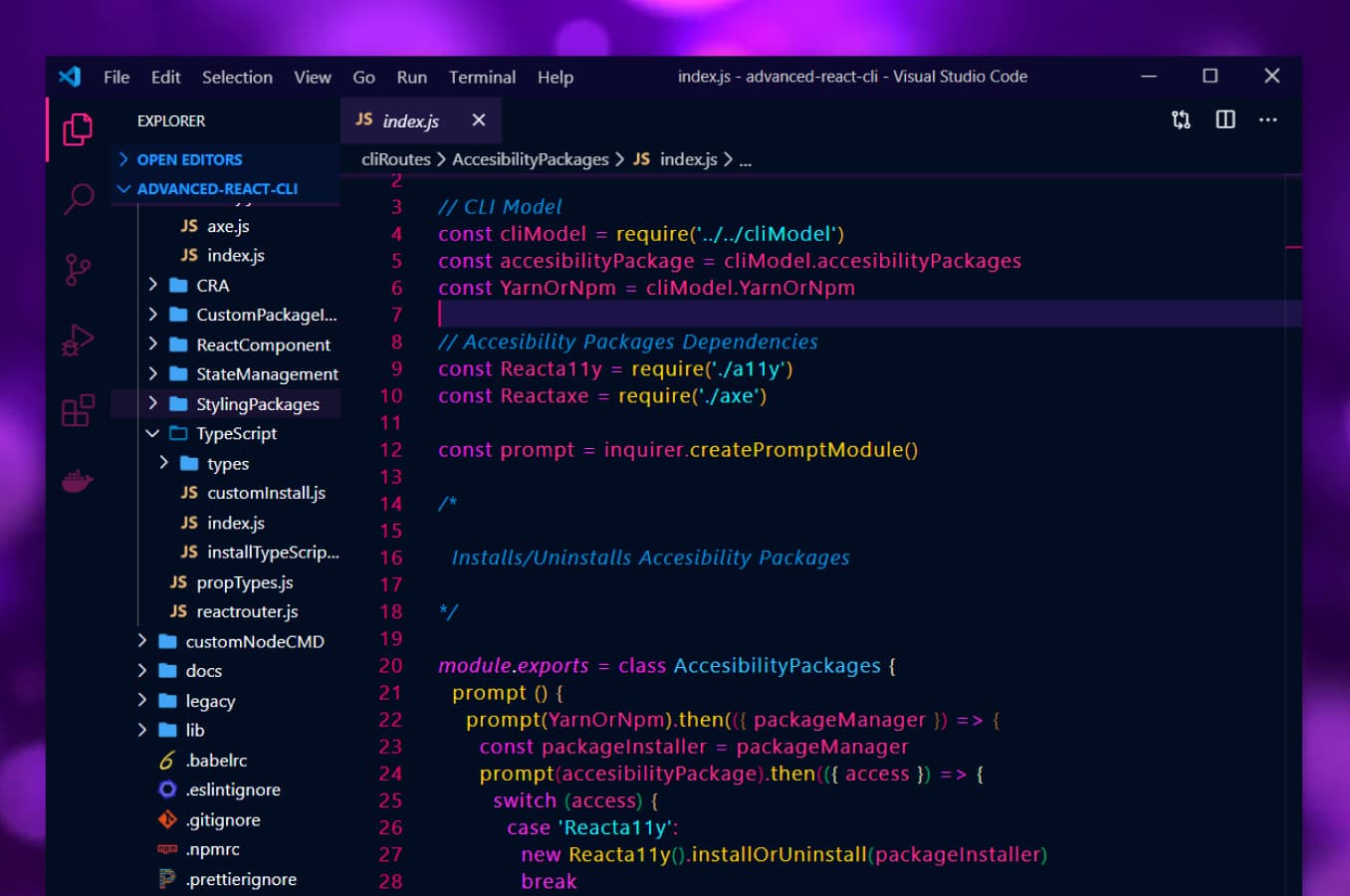Screen dimensions: 1350x896
Task: Select the Explorer icon in activity bar
Action: [x=77, y=130]
